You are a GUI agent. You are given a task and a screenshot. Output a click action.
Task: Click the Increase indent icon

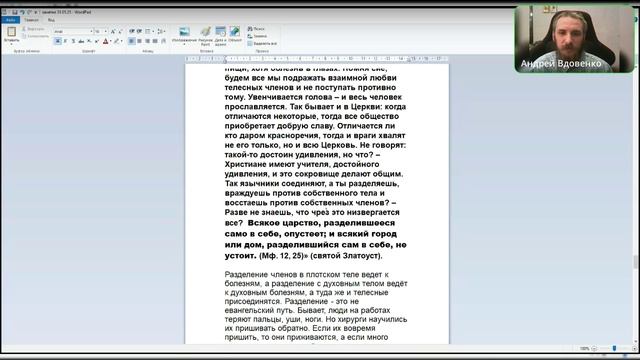(x=140, y=31)
